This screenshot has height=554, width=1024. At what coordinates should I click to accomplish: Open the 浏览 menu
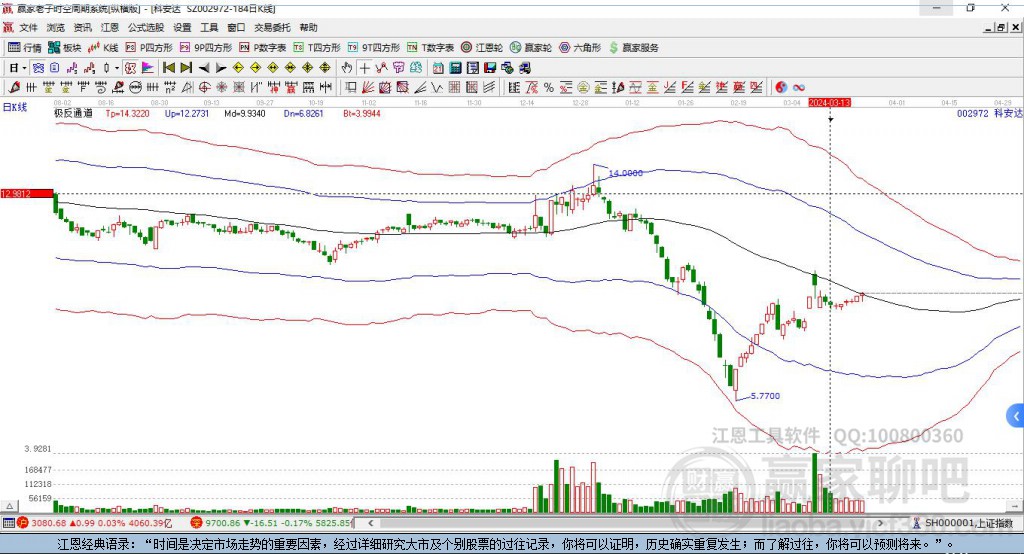[56, 27]
